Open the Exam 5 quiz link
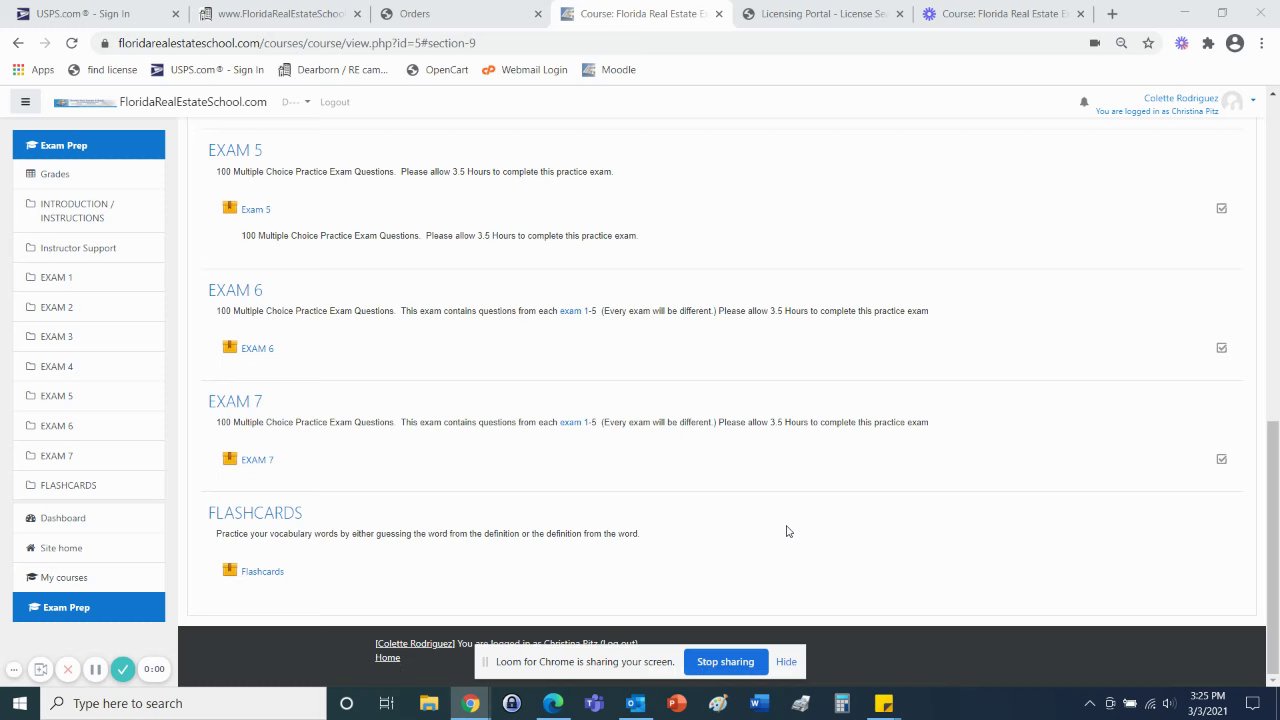The image size is (1280, 720). pos(255,209)
